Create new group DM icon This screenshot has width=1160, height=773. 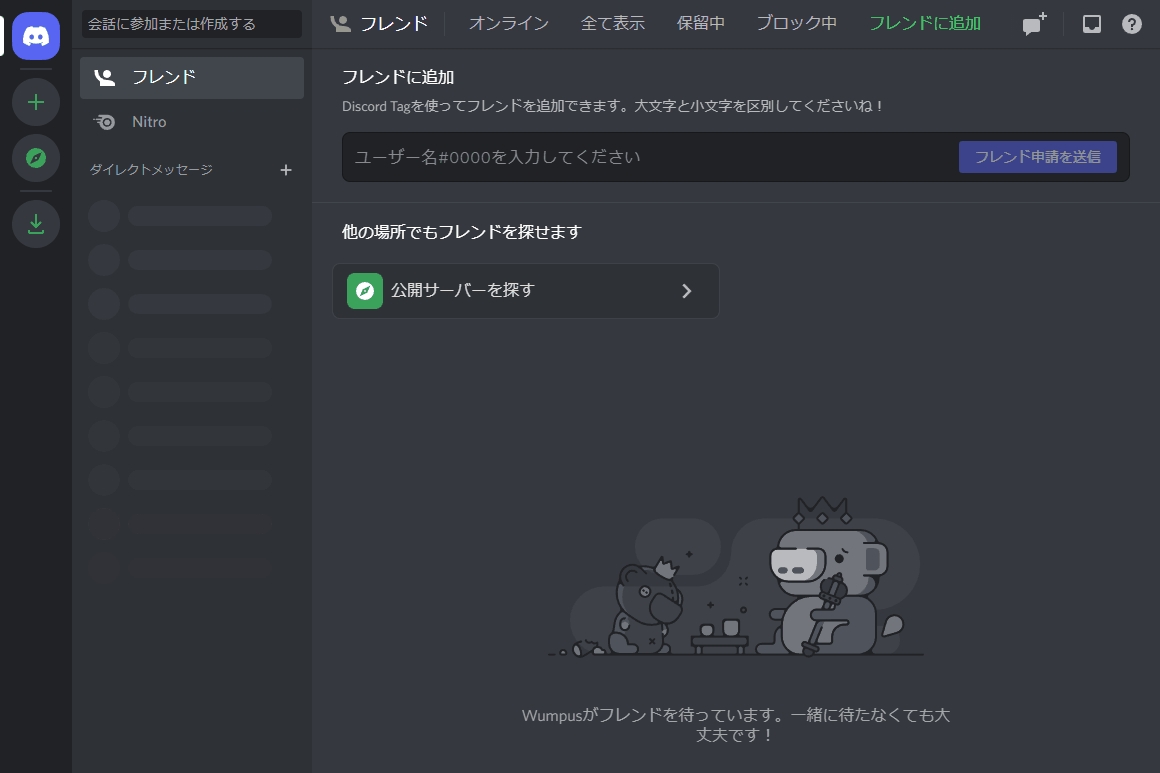click(x=1034, y=24)
